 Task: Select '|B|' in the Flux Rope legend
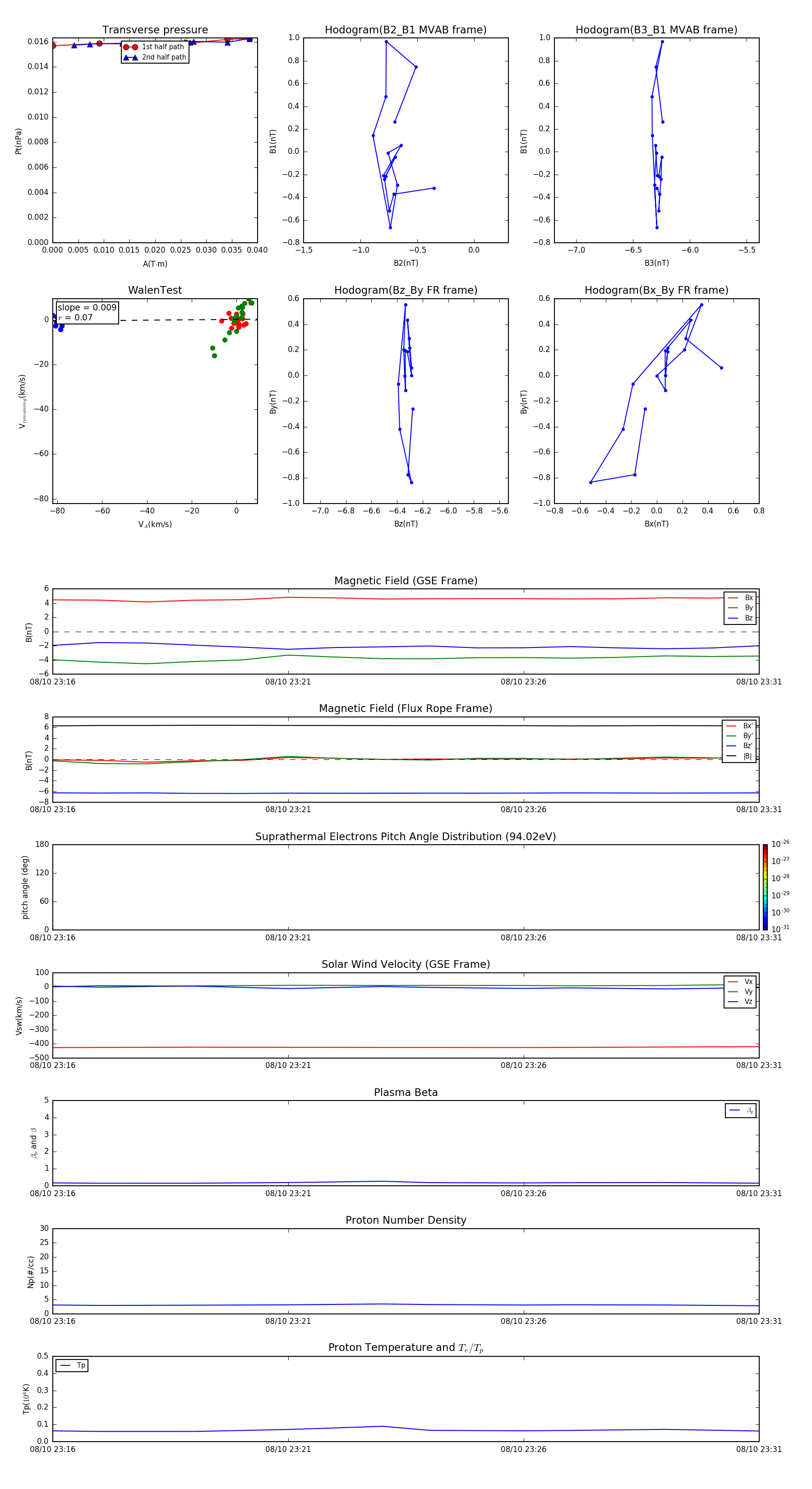(739, 756)
